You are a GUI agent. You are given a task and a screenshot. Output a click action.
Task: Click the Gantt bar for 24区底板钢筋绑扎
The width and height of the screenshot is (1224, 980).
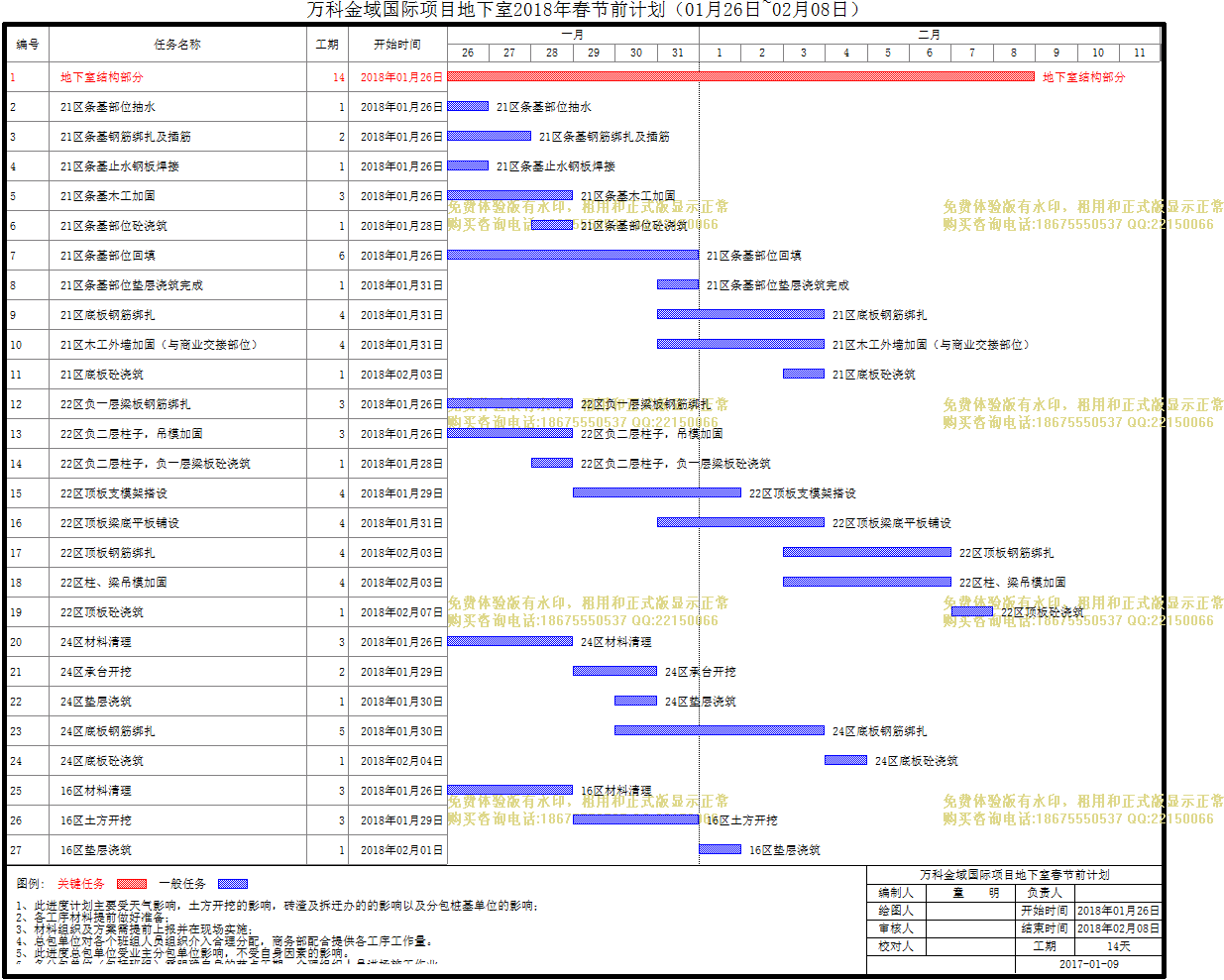(720, 730)
